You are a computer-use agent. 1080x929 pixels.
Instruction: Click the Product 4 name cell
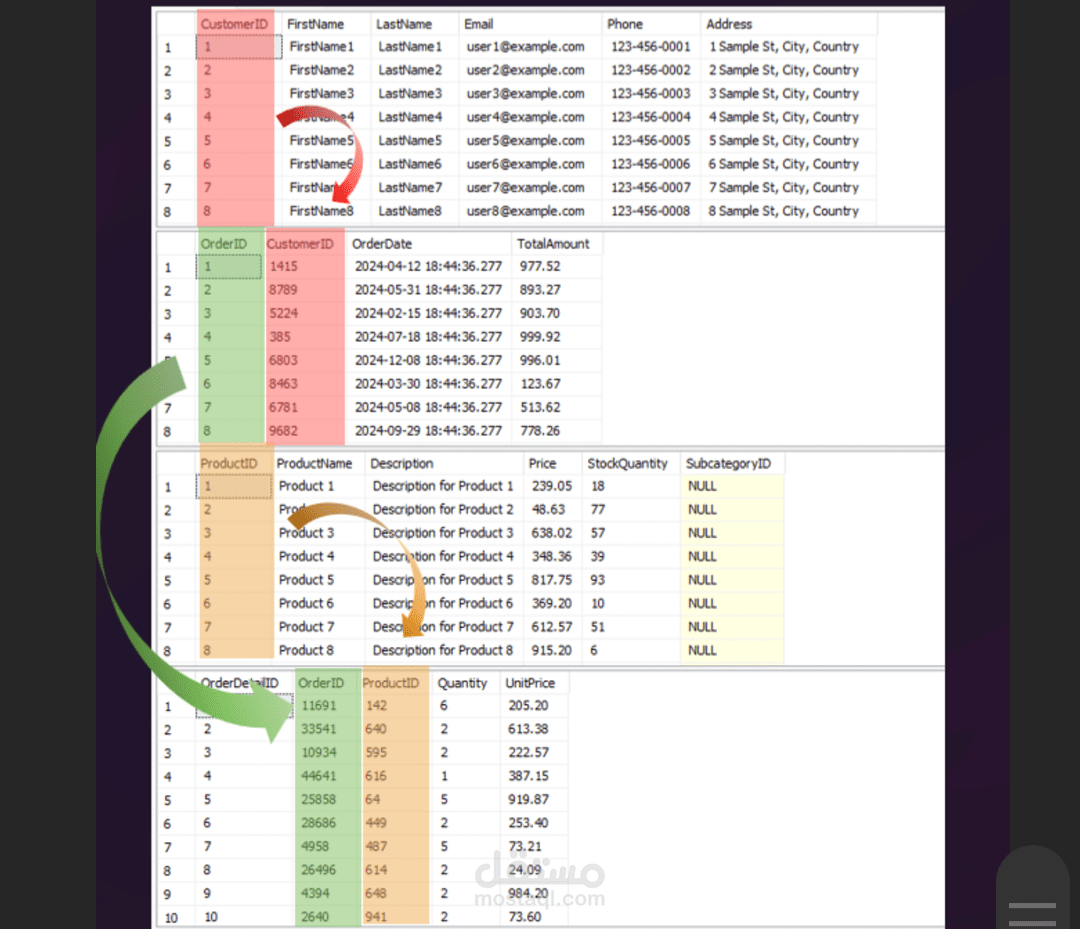[307, 556]
